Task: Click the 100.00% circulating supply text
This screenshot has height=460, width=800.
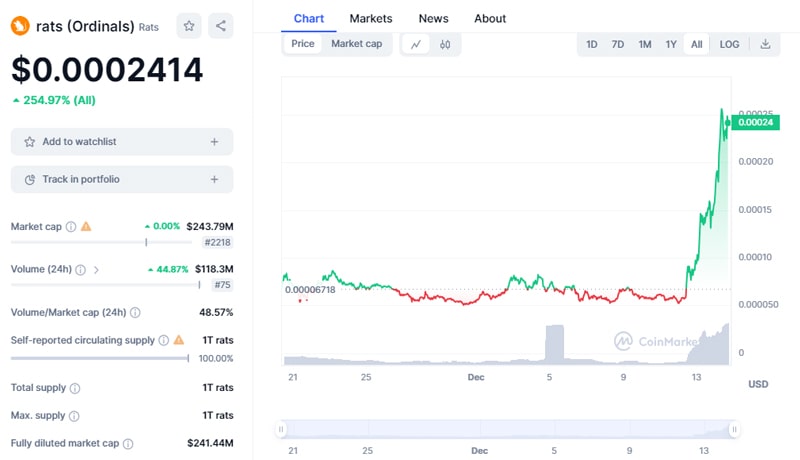Action: 216,359
